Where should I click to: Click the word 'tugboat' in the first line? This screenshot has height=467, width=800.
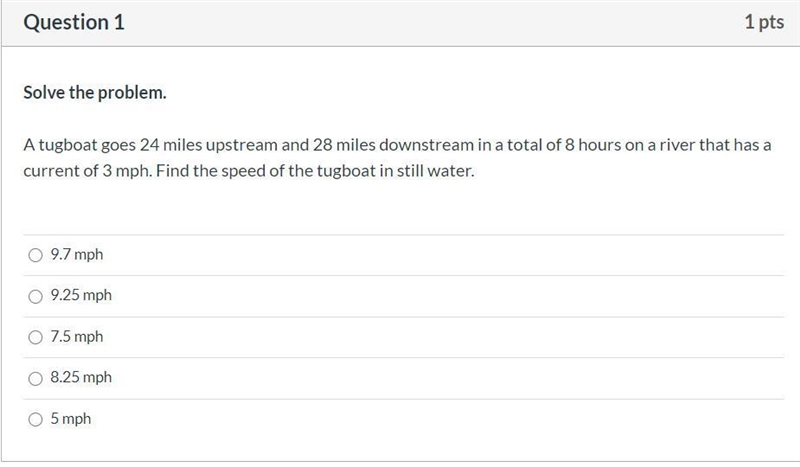click(68, 145)
